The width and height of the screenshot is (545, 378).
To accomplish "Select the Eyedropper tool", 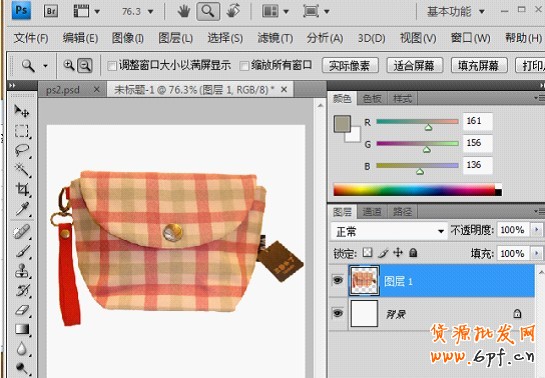I will (22, 209).
